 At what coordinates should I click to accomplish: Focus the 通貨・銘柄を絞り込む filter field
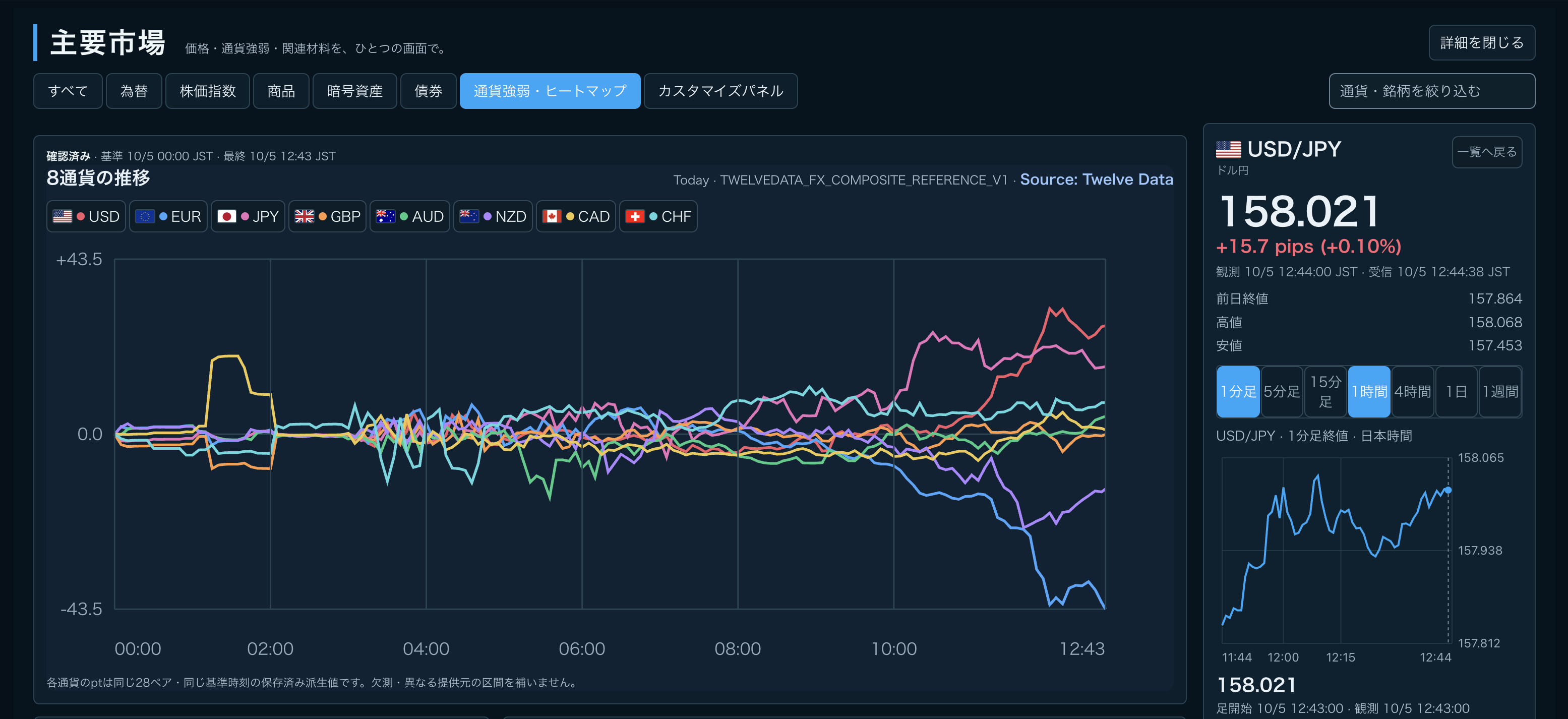[1432, 91]
